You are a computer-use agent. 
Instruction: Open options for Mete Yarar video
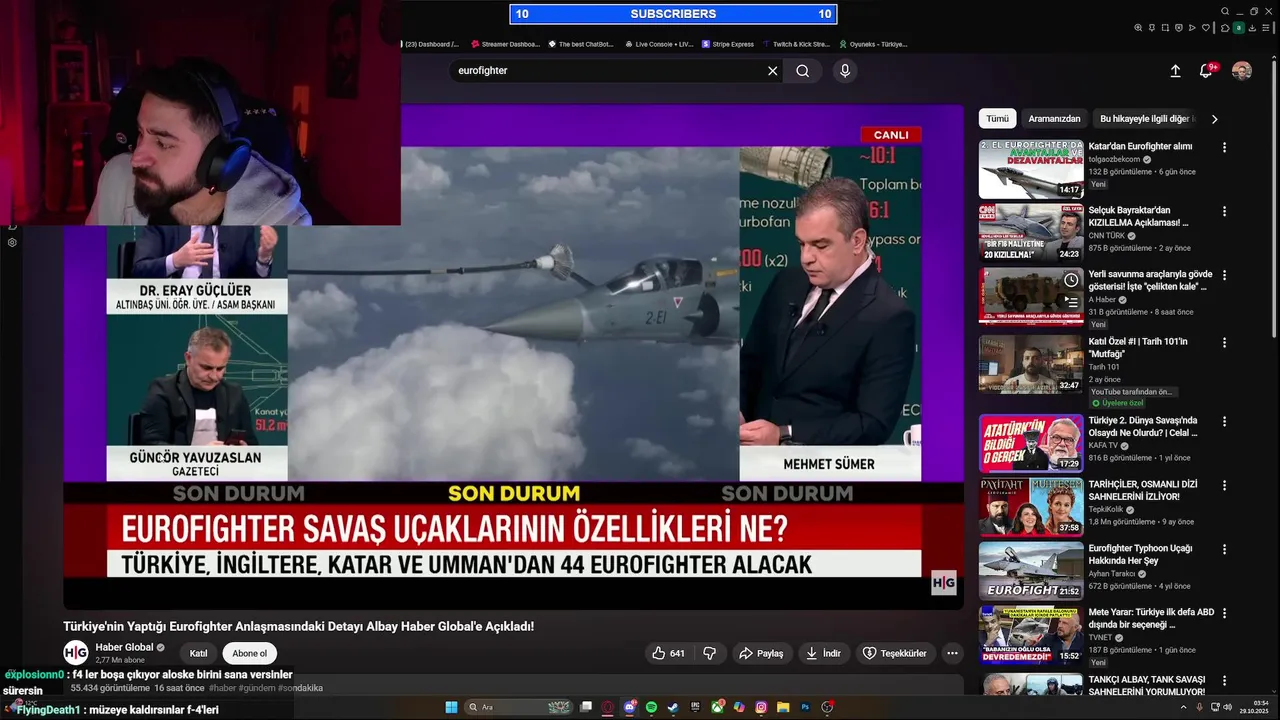coord(1224,613)
